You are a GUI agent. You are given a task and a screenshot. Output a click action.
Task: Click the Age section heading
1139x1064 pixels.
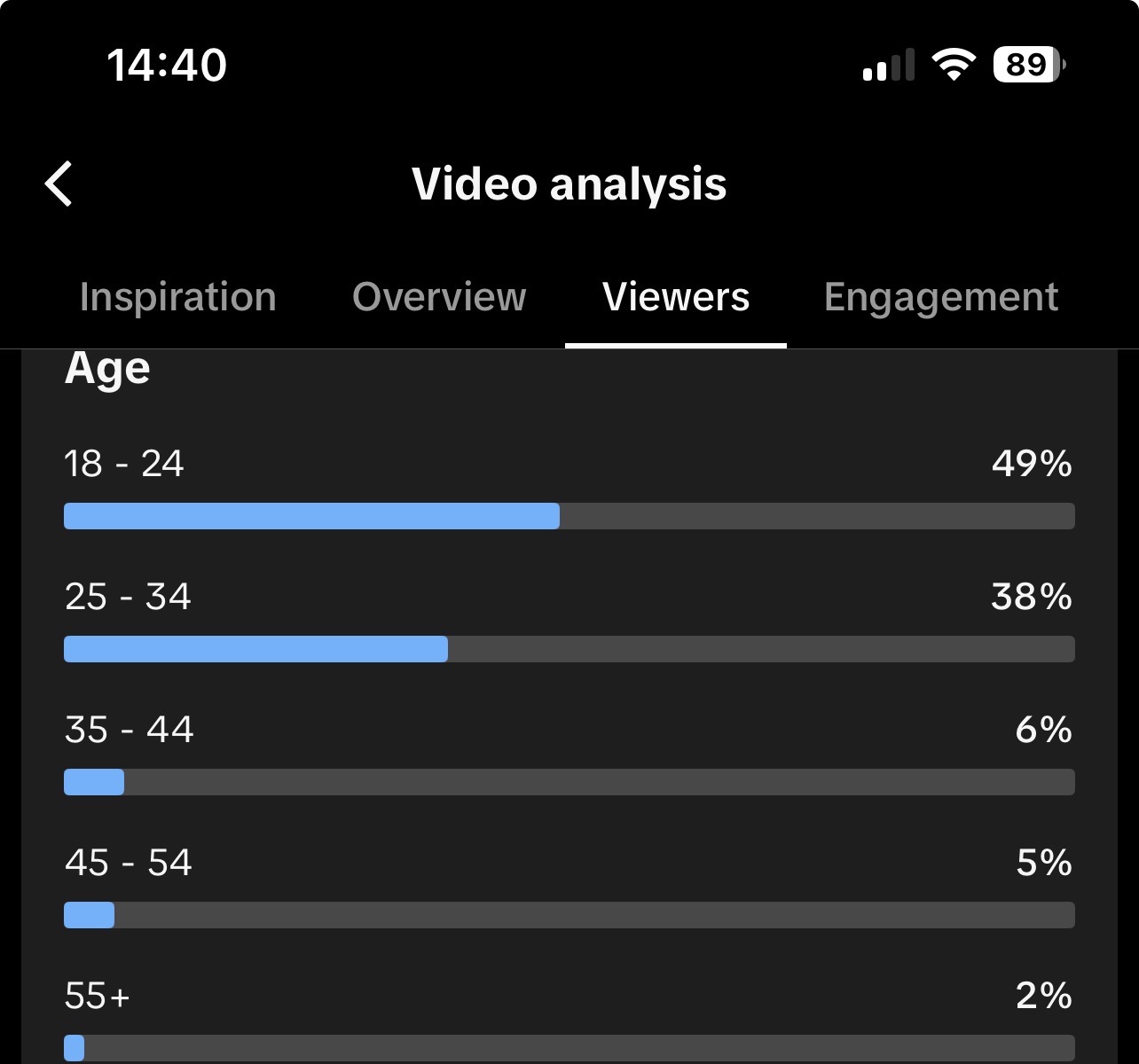tap(107, 369)
